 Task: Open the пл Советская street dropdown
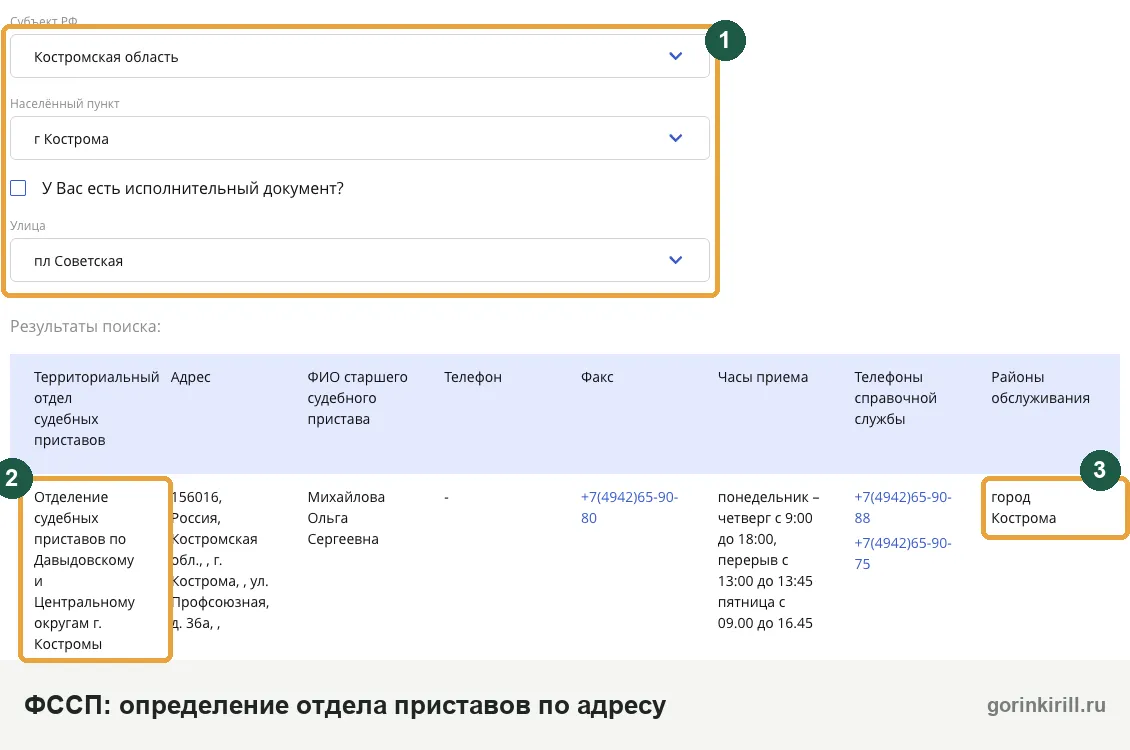(360, 260)
